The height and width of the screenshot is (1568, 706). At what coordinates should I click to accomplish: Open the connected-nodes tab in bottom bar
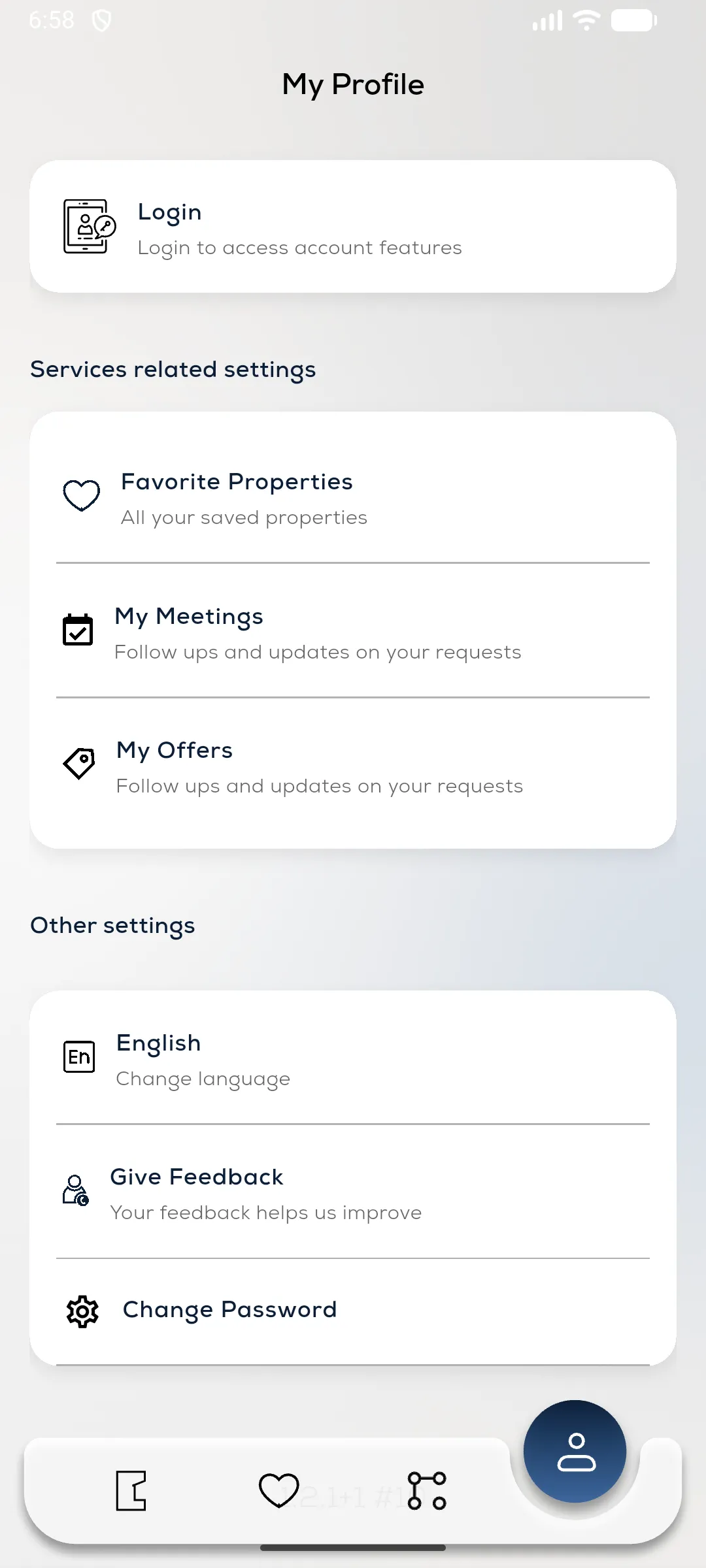(x=427, y=1490)
